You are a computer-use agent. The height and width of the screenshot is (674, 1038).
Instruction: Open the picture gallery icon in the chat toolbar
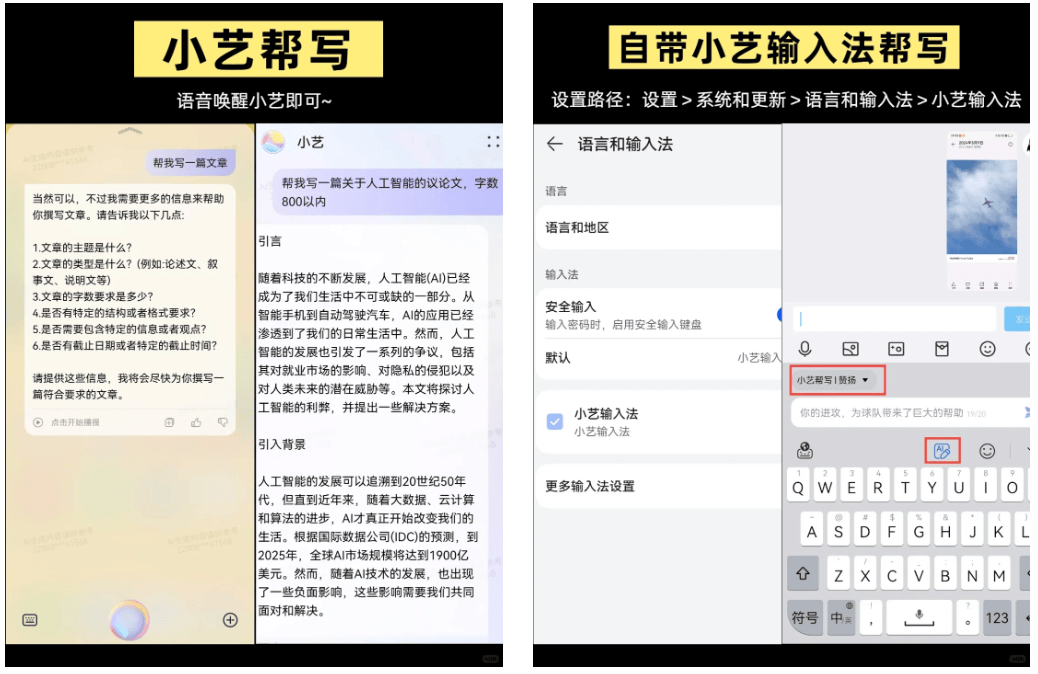850,349
